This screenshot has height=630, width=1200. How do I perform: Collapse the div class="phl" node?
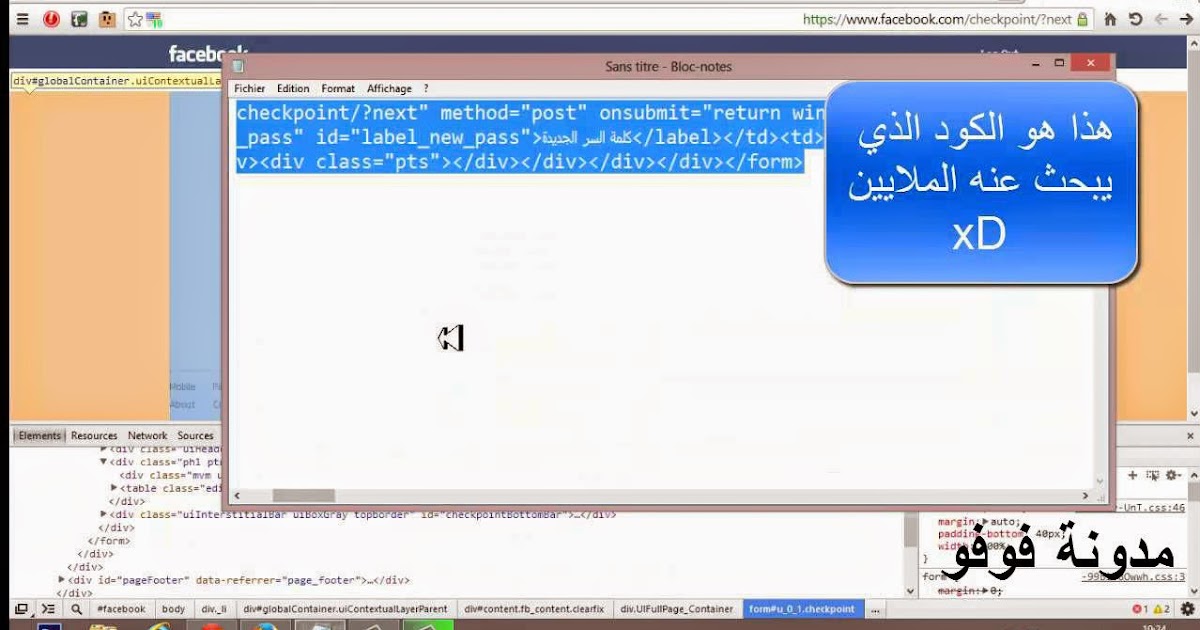103,462
